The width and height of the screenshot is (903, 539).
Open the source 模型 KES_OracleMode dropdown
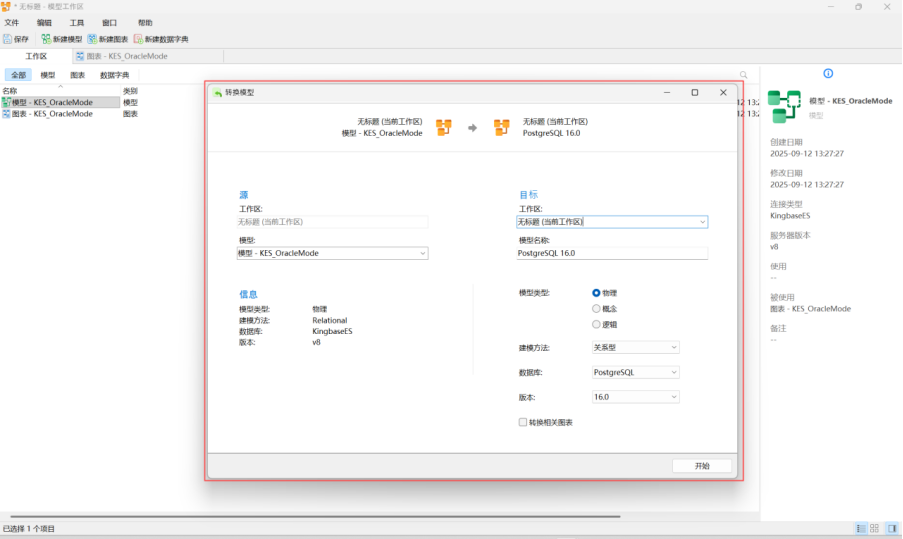point(332,253)
